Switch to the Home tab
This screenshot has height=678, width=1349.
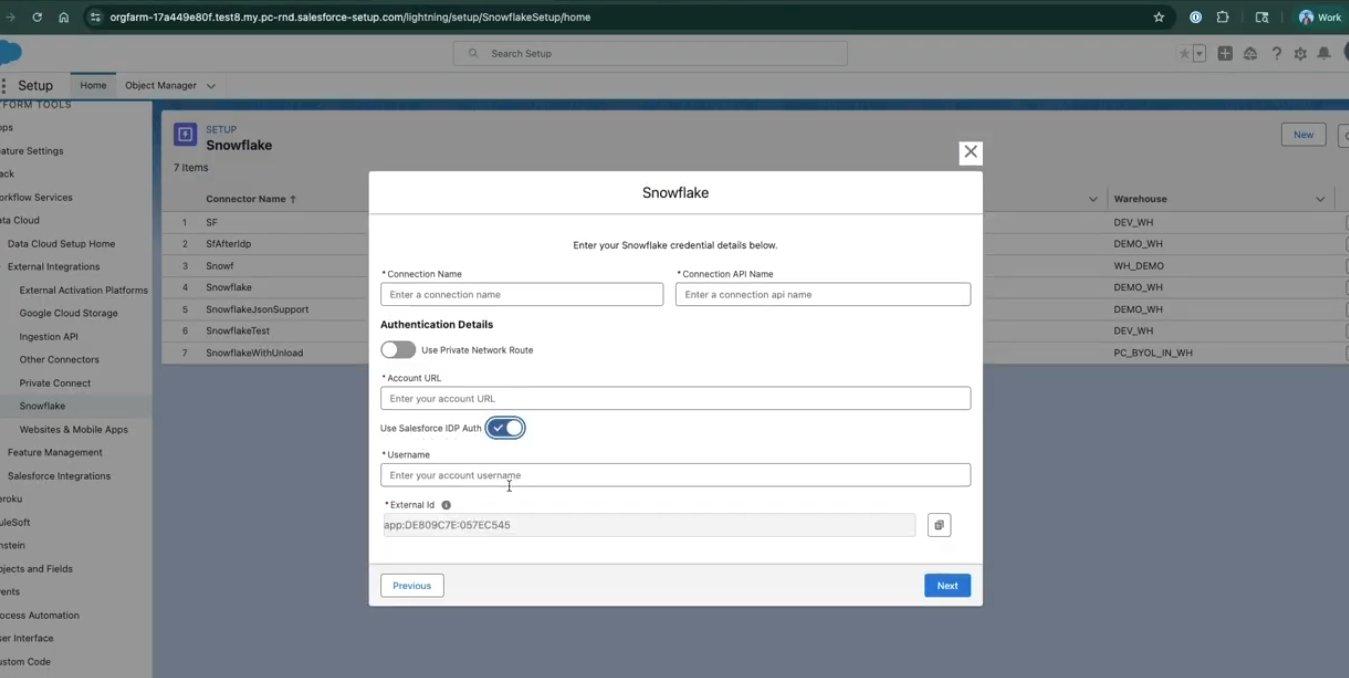[x=93, y=86]
